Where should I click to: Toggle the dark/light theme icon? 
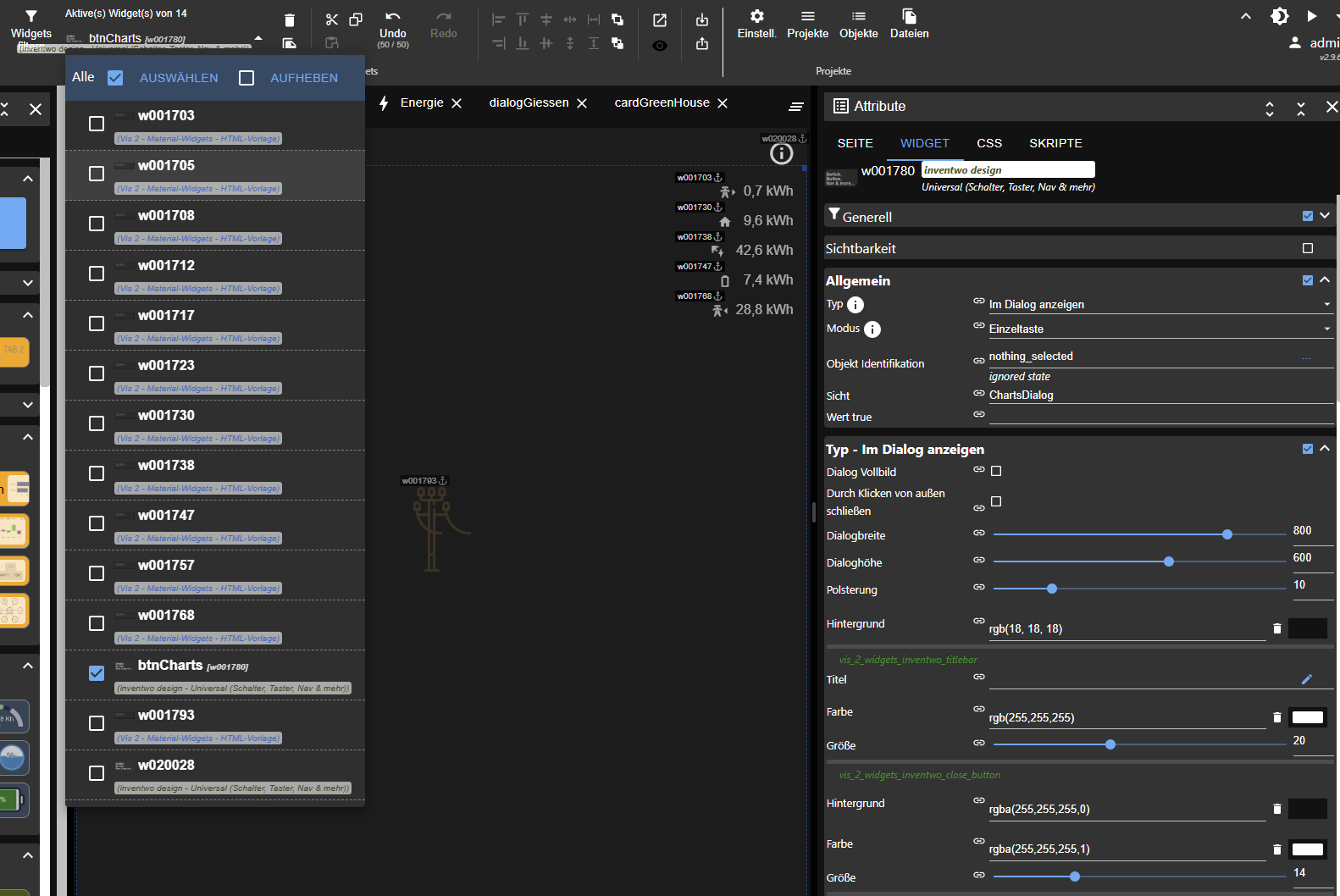click(1279, 16)
